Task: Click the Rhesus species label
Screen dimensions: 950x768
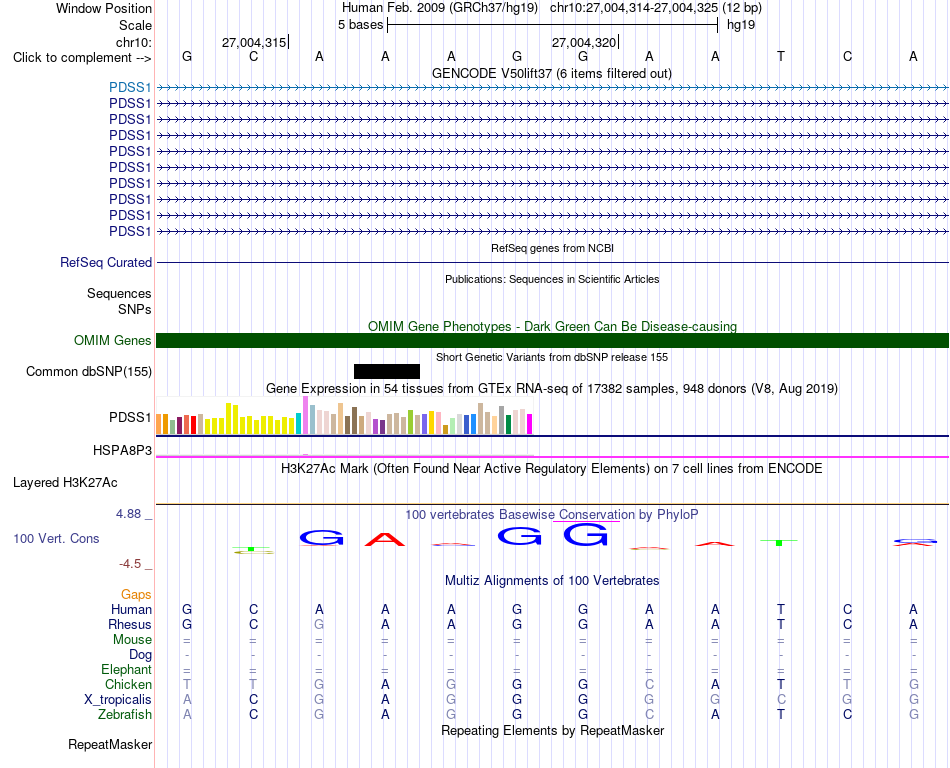Action: [130, 624]
